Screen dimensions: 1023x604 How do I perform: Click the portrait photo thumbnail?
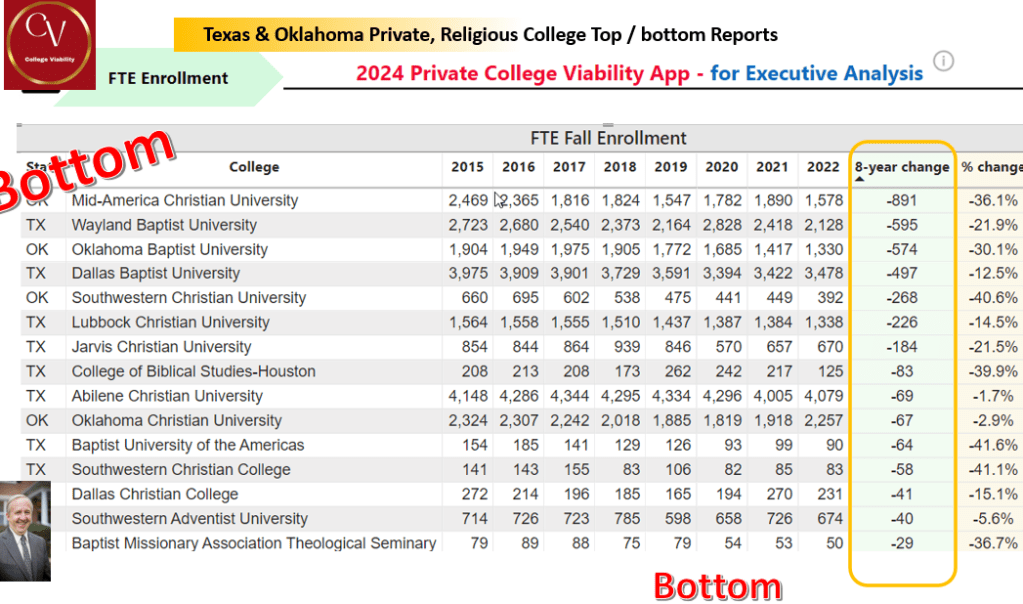click(25, 530)
